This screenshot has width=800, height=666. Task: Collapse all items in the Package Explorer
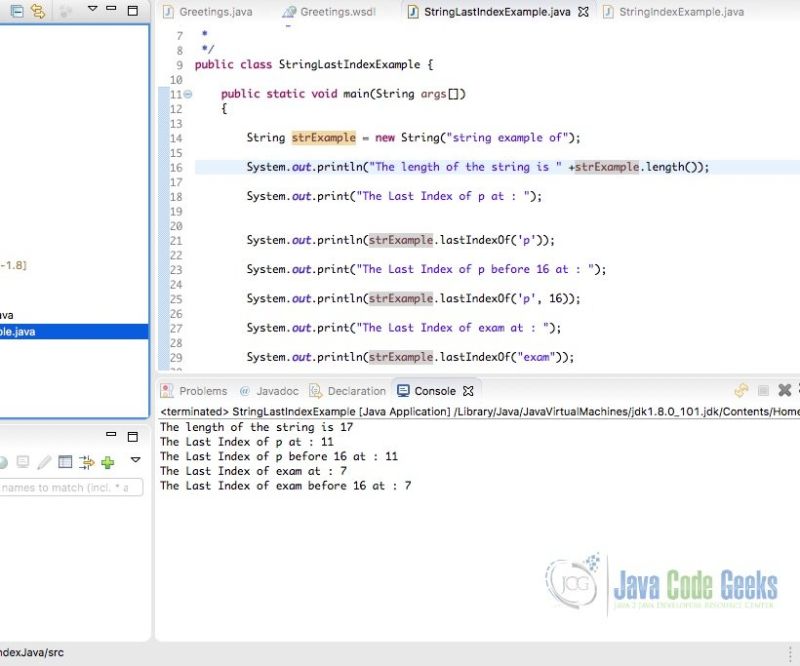(17, 10)
